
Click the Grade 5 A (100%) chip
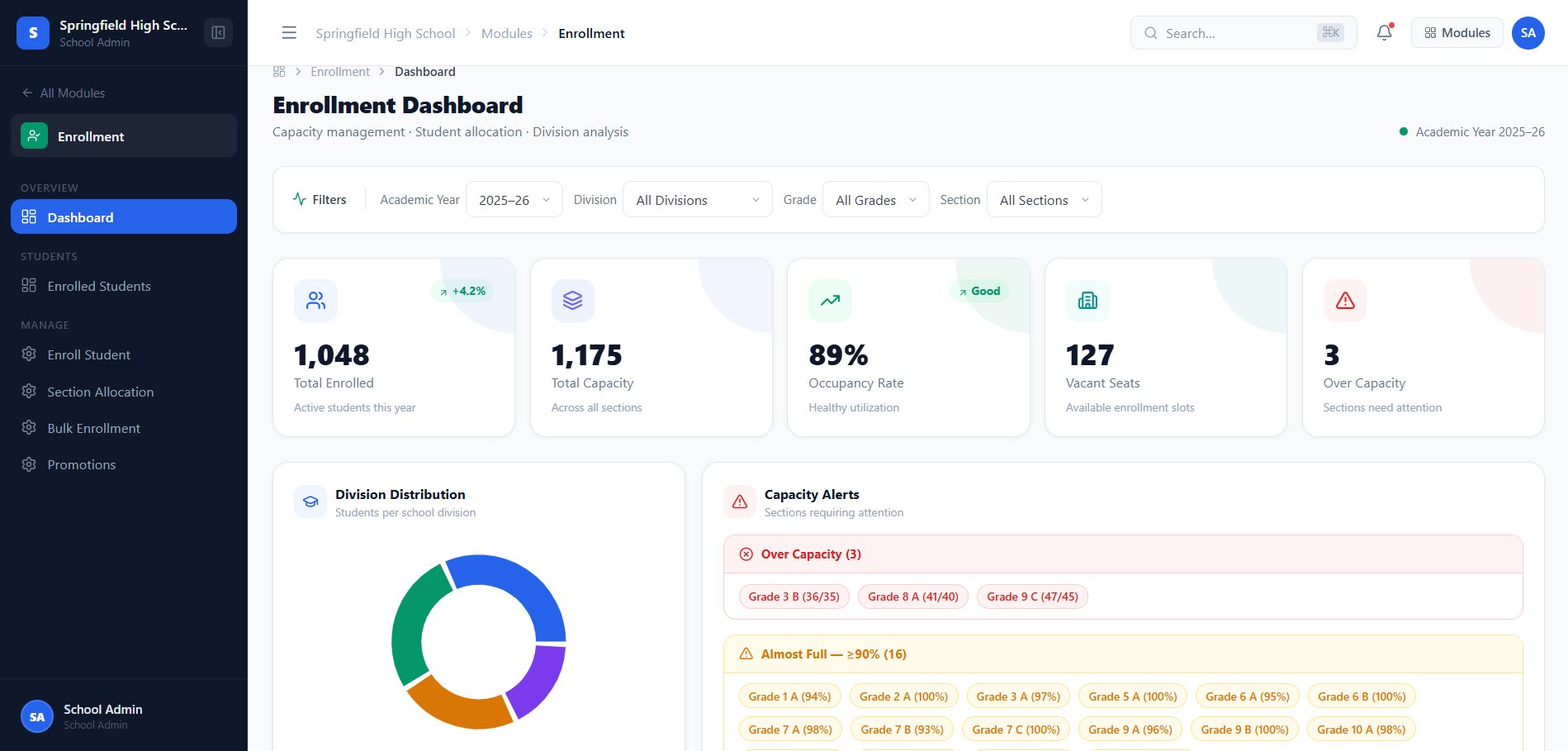(x=1133, y=696)
